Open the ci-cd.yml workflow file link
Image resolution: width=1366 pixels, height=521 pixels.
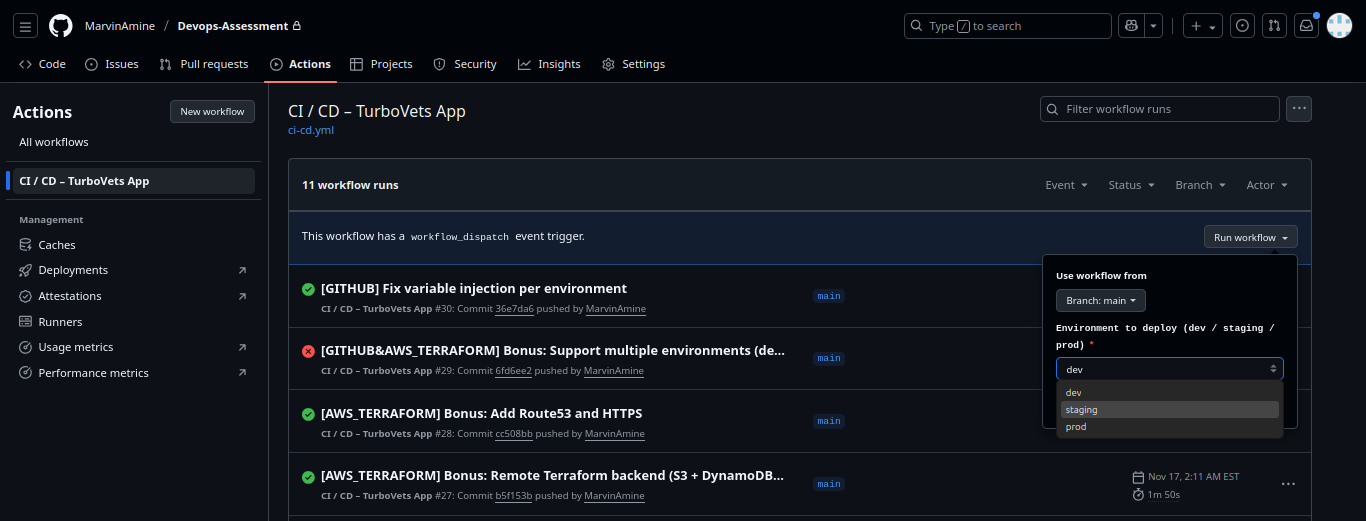tap(311, 130)
